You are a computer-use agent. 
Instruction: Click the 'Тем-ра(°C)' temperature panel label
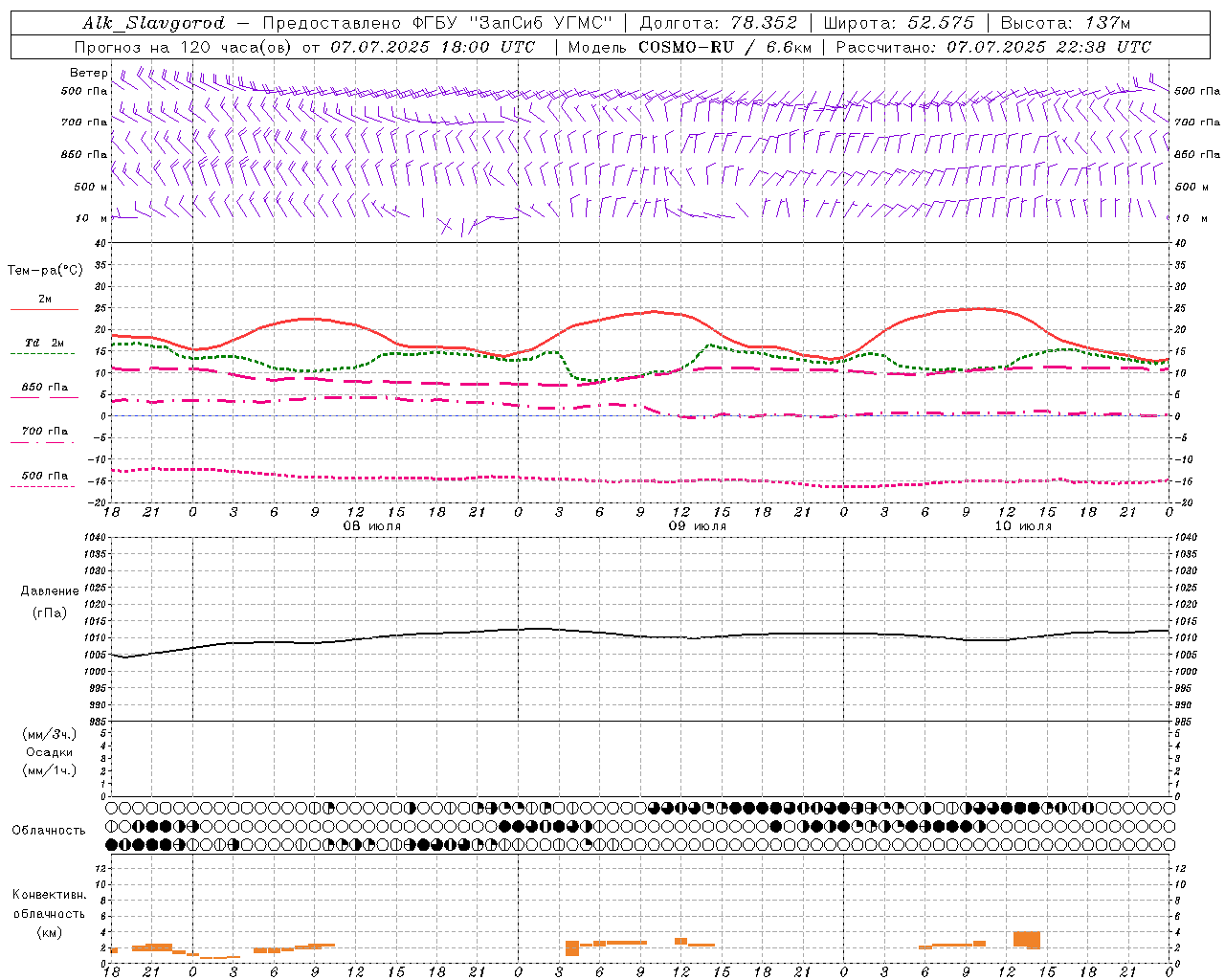click(45, 271)
